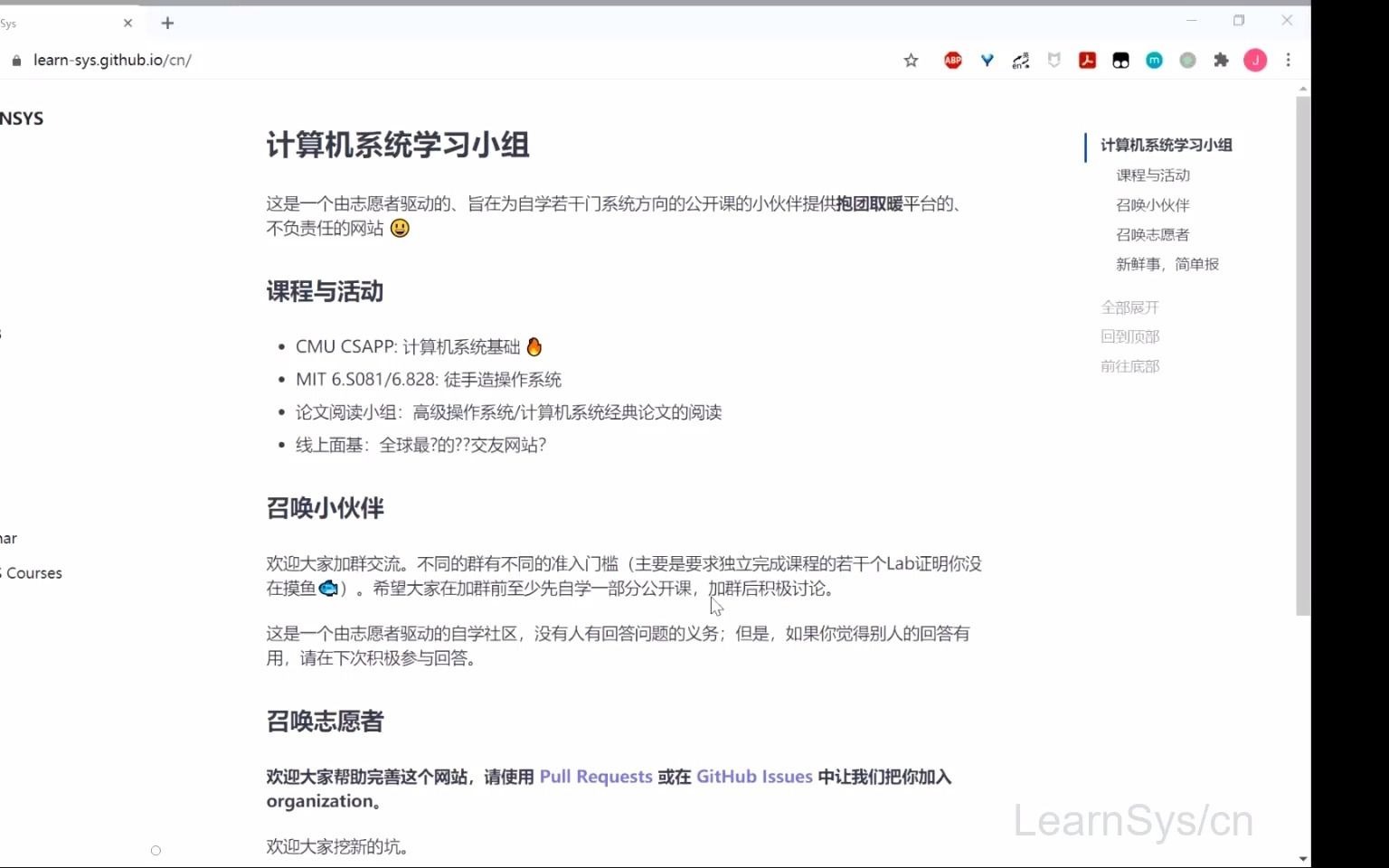Minimize the browser window
Viewport: 1389px width, 868px height.
1192,20
